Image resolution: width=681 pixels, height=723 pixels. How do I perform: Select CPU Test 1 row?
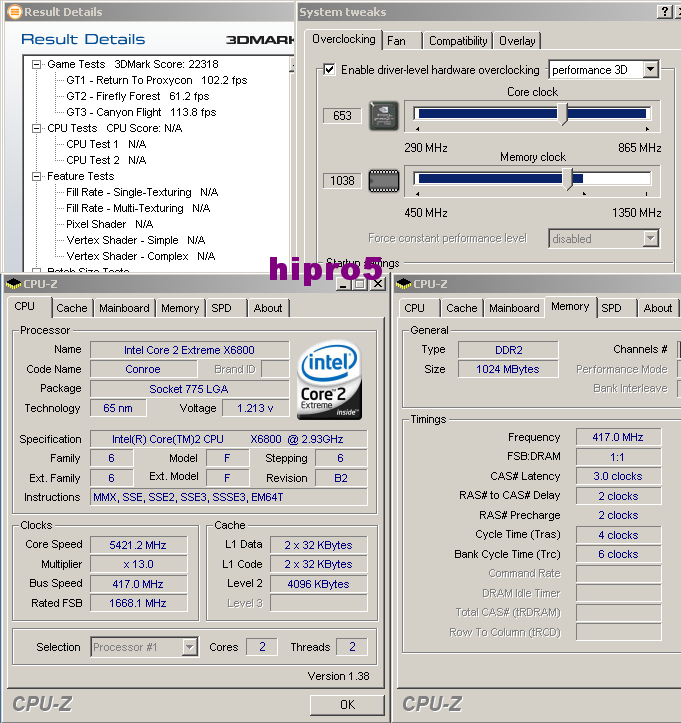coord(106,144)
